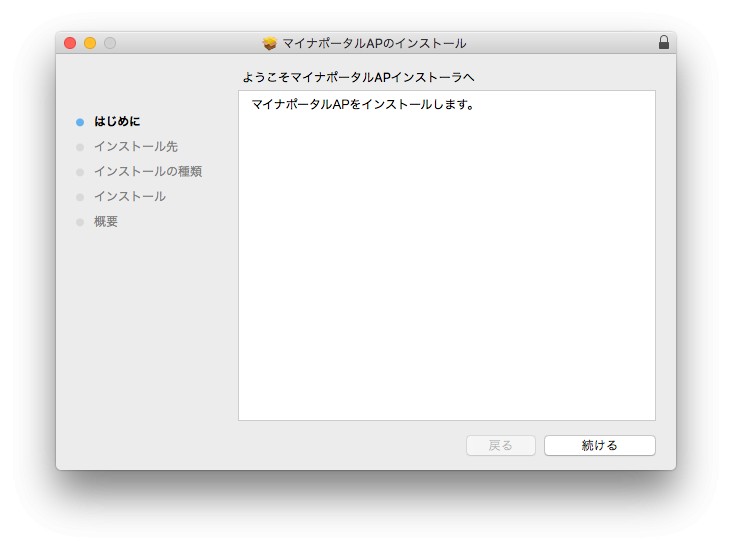The image size is (732, 550).
Task: Select the インストールの種類 step label
Action: click(x=148, y=171)
